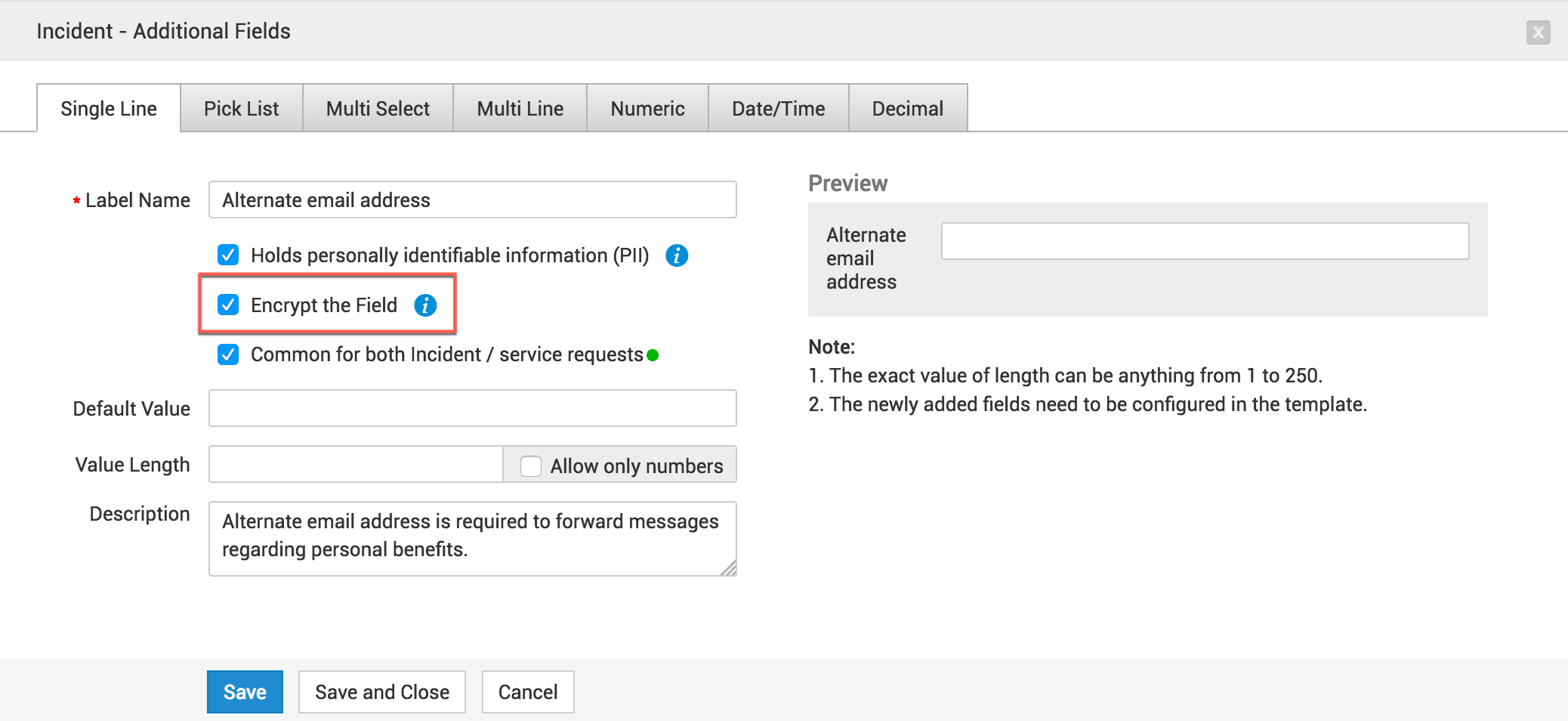This screenshot has height=721, width=1568.
Task: Switch to Date/Time tab
Action: tap(779, 109)
